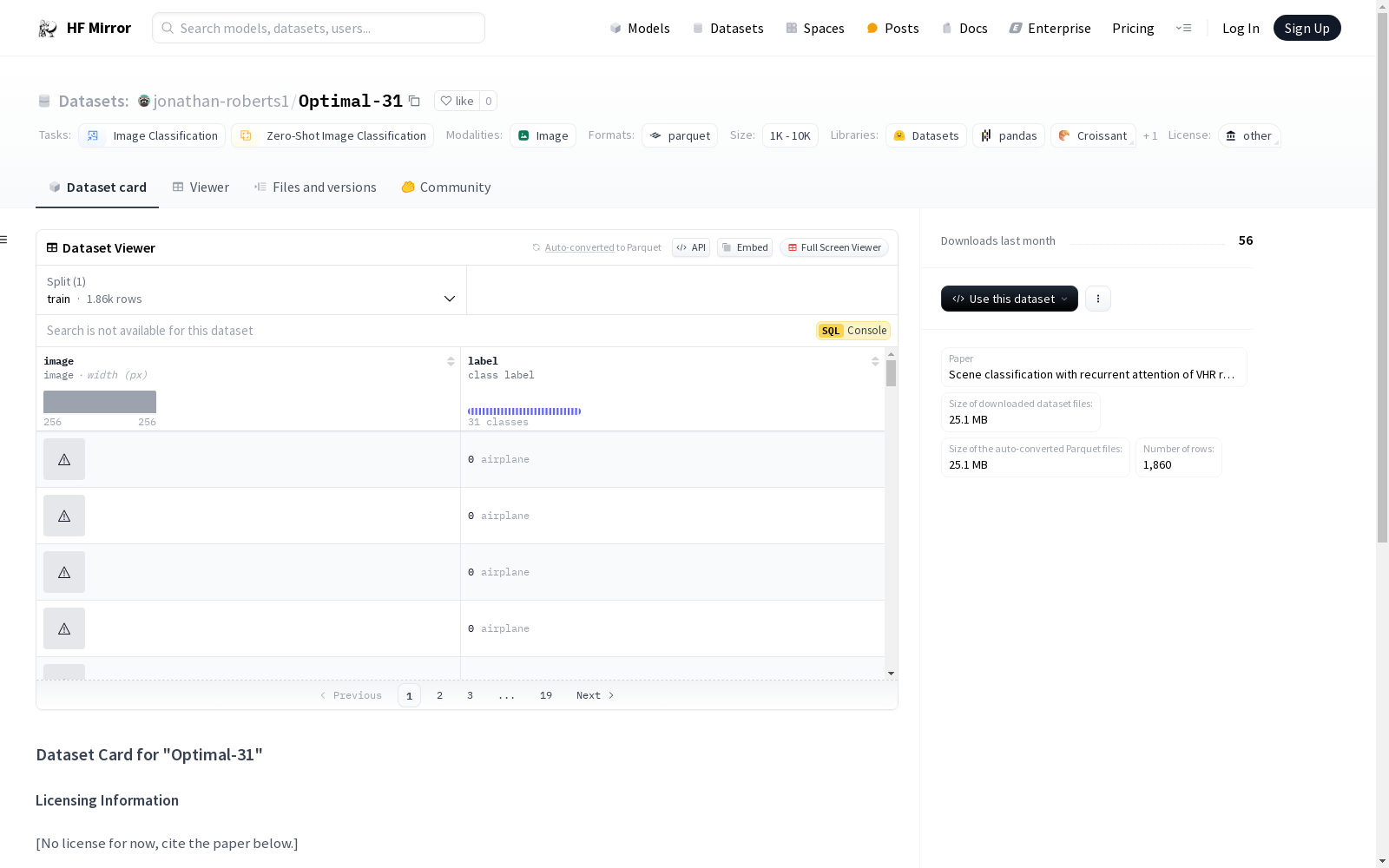Click the Embed button
Screen dimensions: 1389x868
[745, 247]
